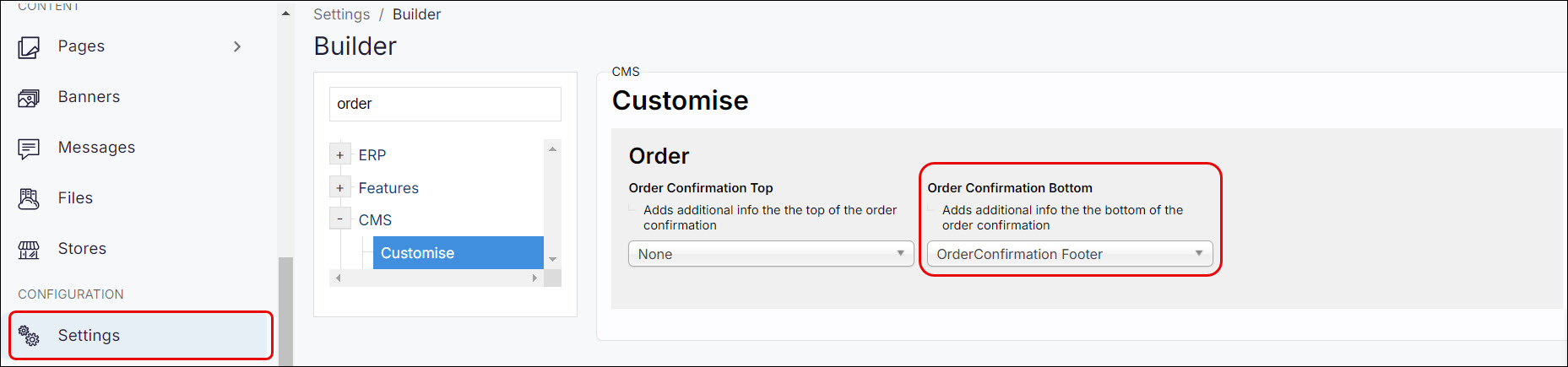Open the Order Confirmation Bottom dropdown
1568x367 pixels.
tap(1069, 254)
